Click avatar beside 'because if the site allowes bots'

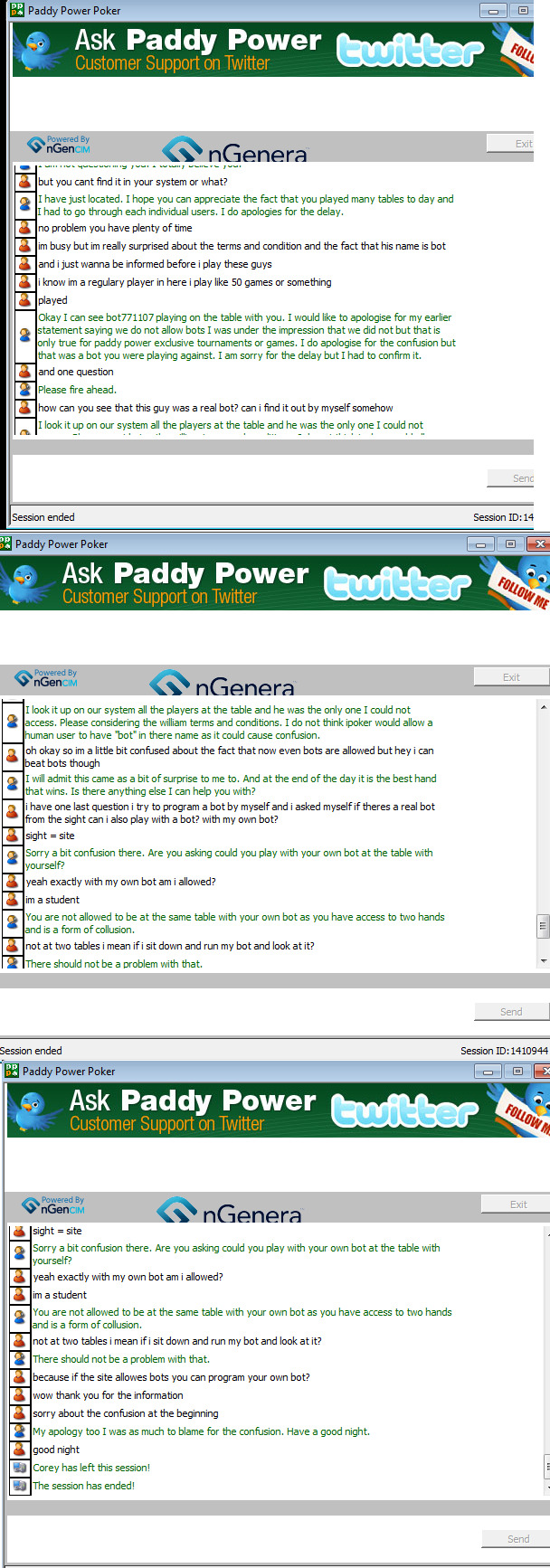(20, 1377)
